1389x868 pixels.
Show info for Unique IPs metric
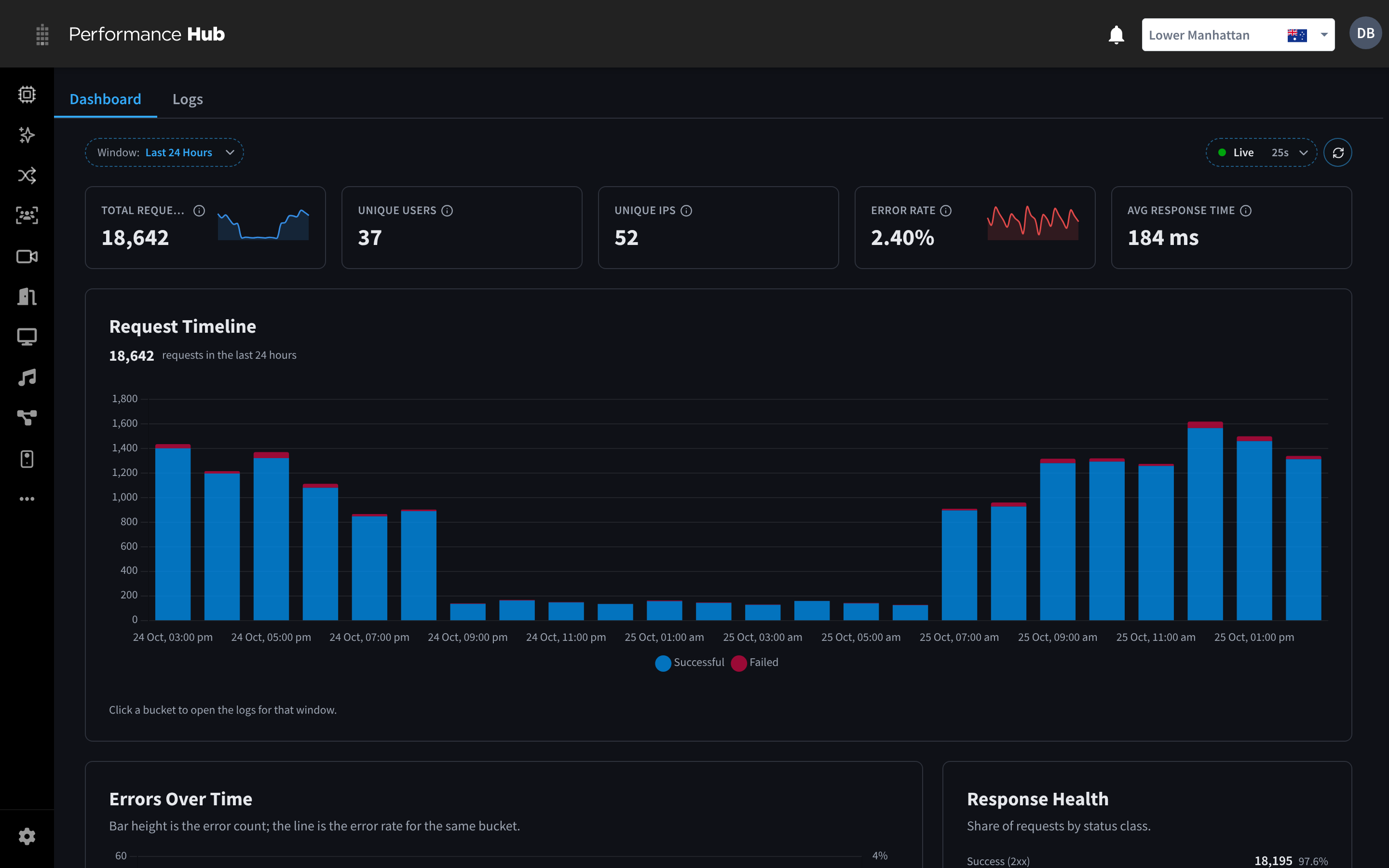pos(686,211)
